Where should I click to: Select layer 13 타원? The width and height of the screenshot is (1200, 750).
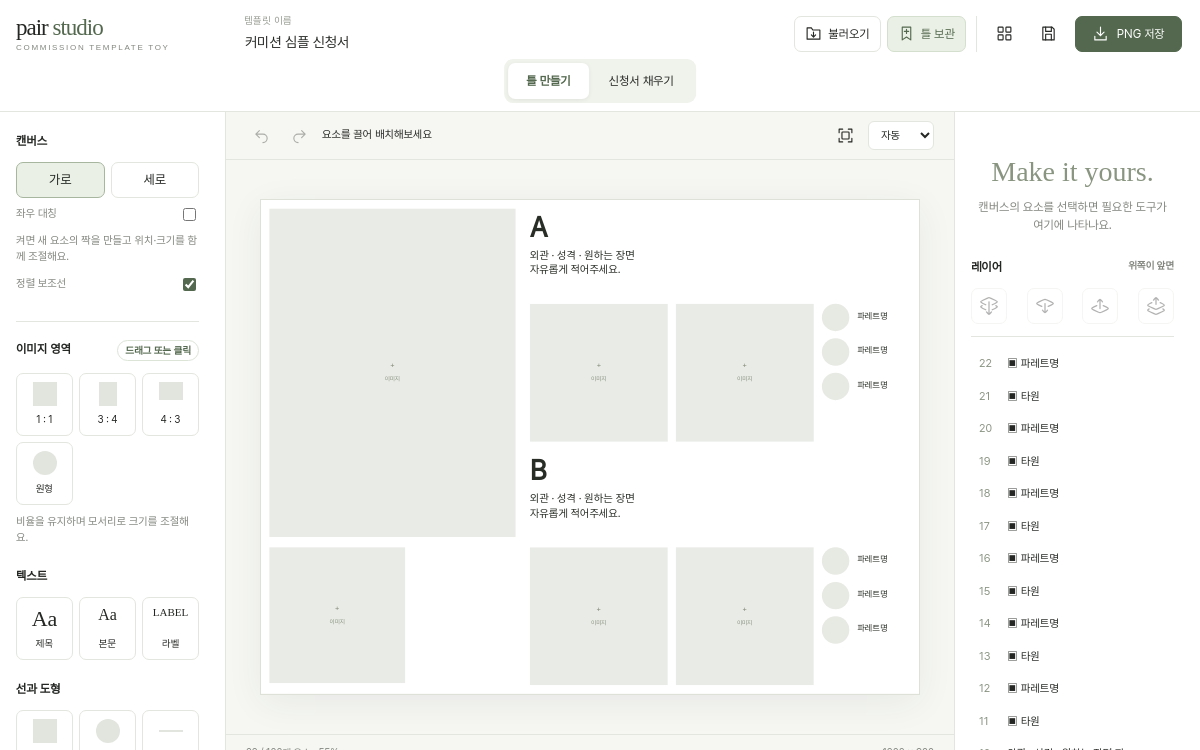click(x=1072, y=656)
